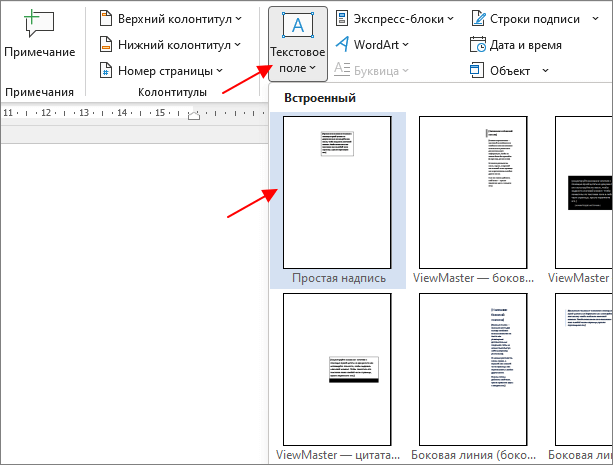Click the Текстовое поле text box icon
The height and width of the screenshot is (465, 613).
[x=298, y=25]
